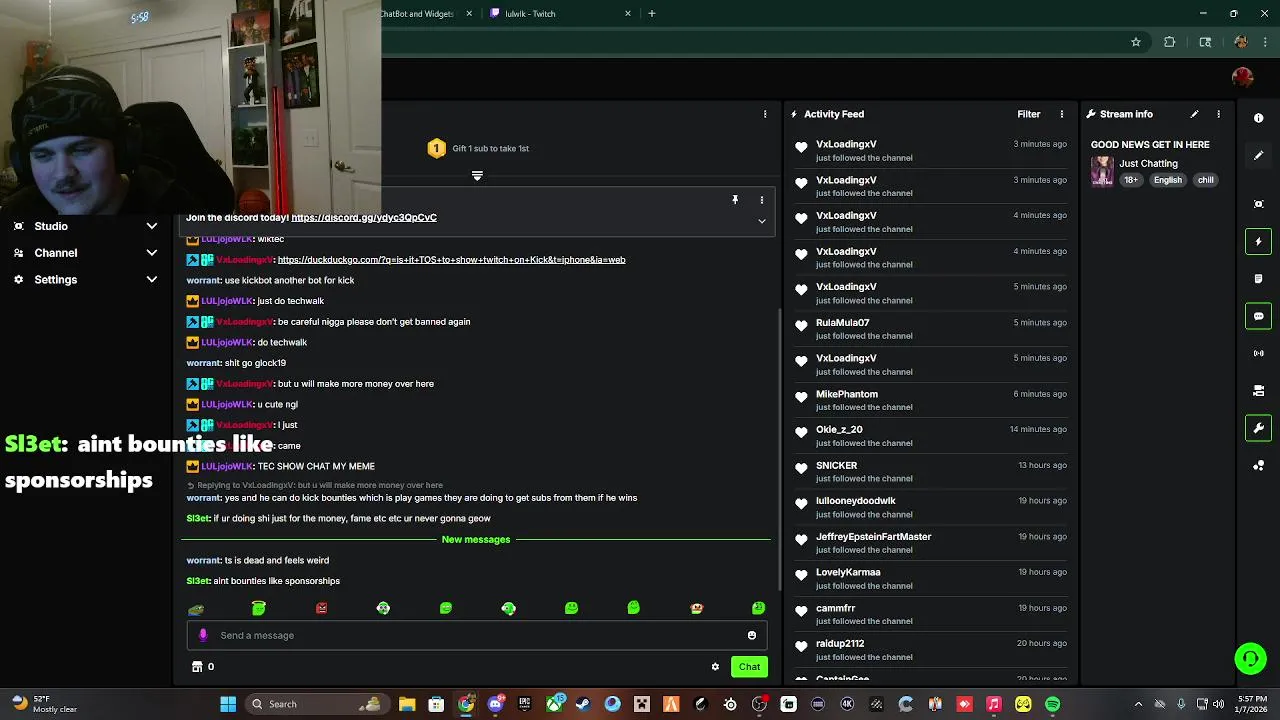The image size is (1280, 720).
Task: Click the gold number 1 leaderboard badge
Action: (436, 148)
